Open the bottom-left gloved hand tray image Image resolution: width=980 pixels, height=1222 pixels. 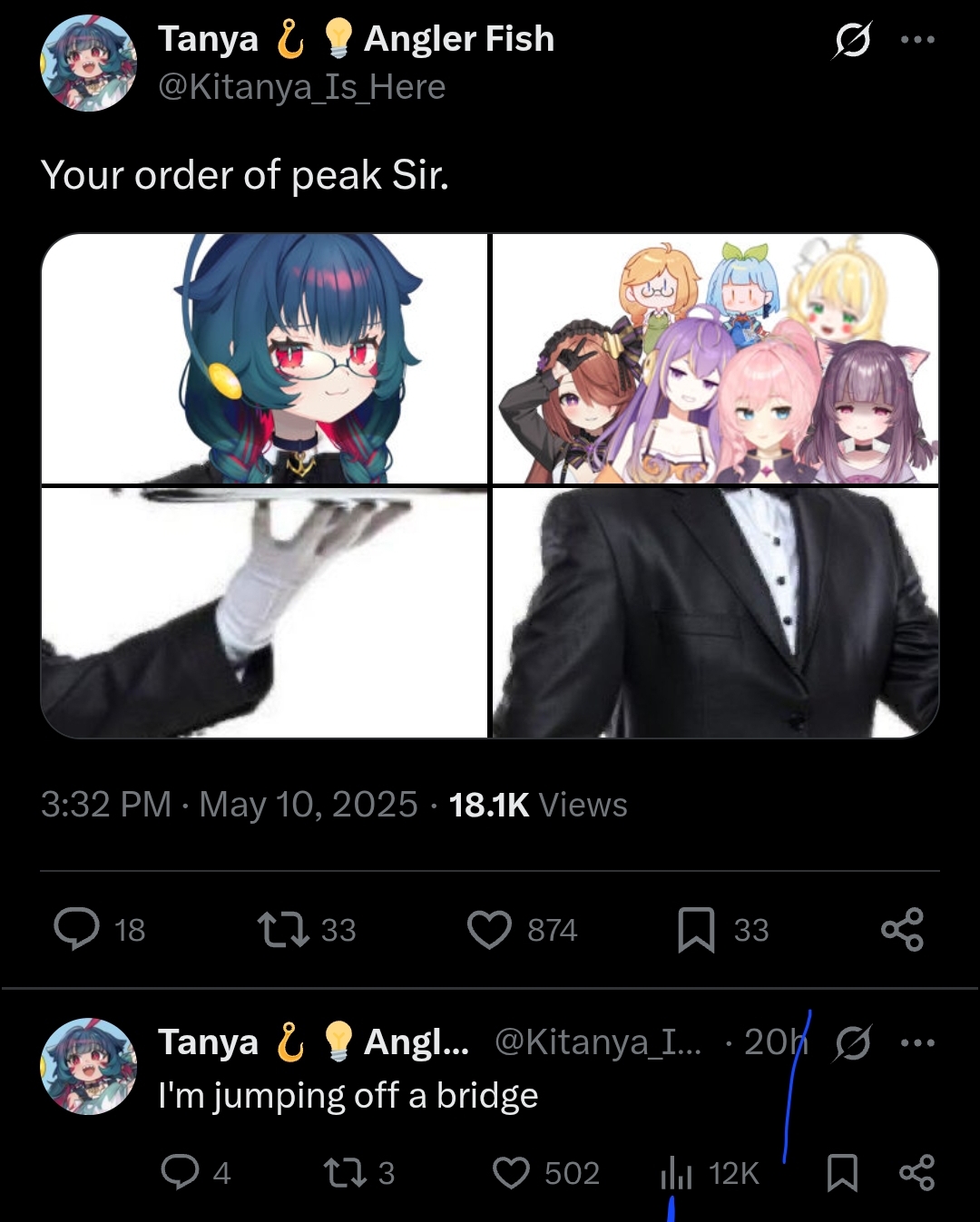264,612
